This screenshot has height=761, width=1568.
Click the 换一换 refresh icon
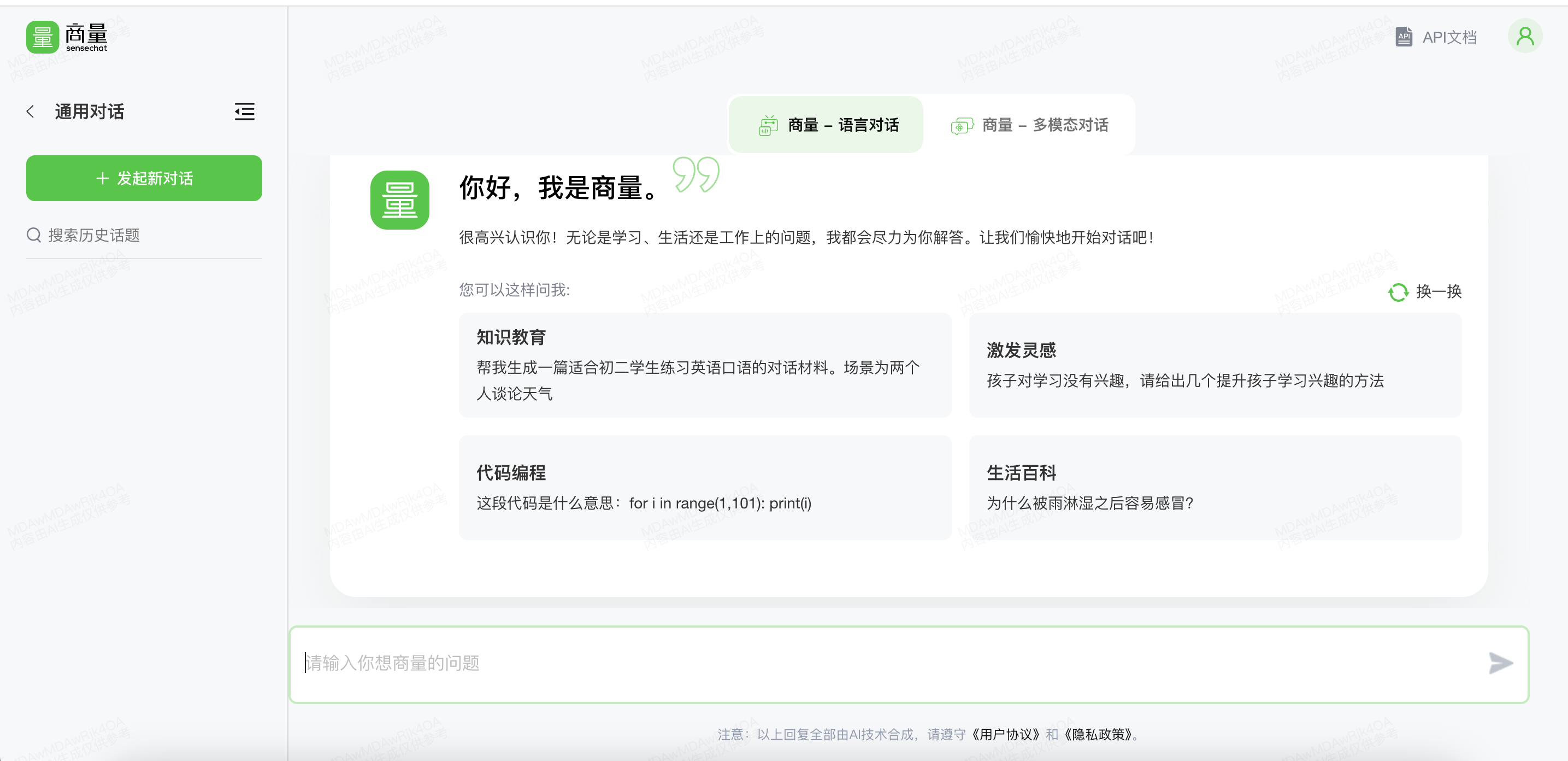tap(1398, 292)
